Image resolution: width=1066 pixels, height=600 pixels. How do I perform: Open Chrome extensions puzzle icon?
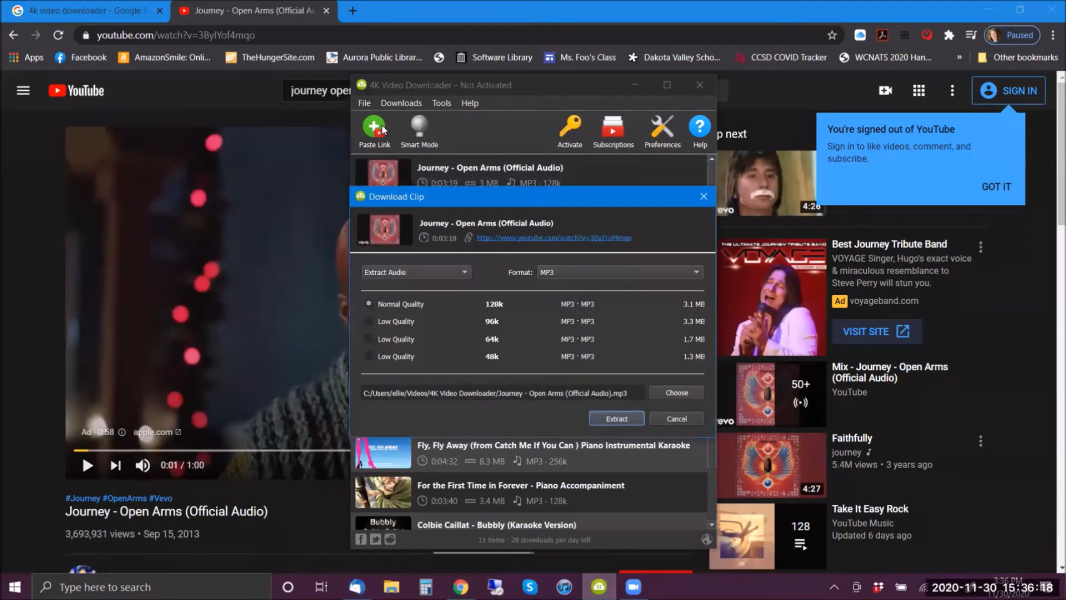[948, 35]
